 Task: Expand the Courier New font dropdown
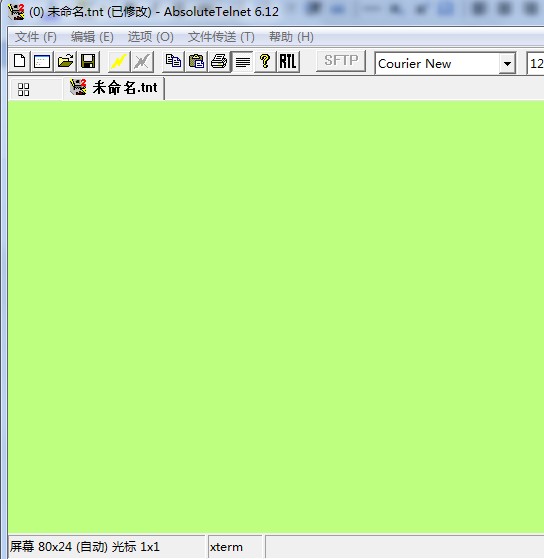[x=507, y=64]
